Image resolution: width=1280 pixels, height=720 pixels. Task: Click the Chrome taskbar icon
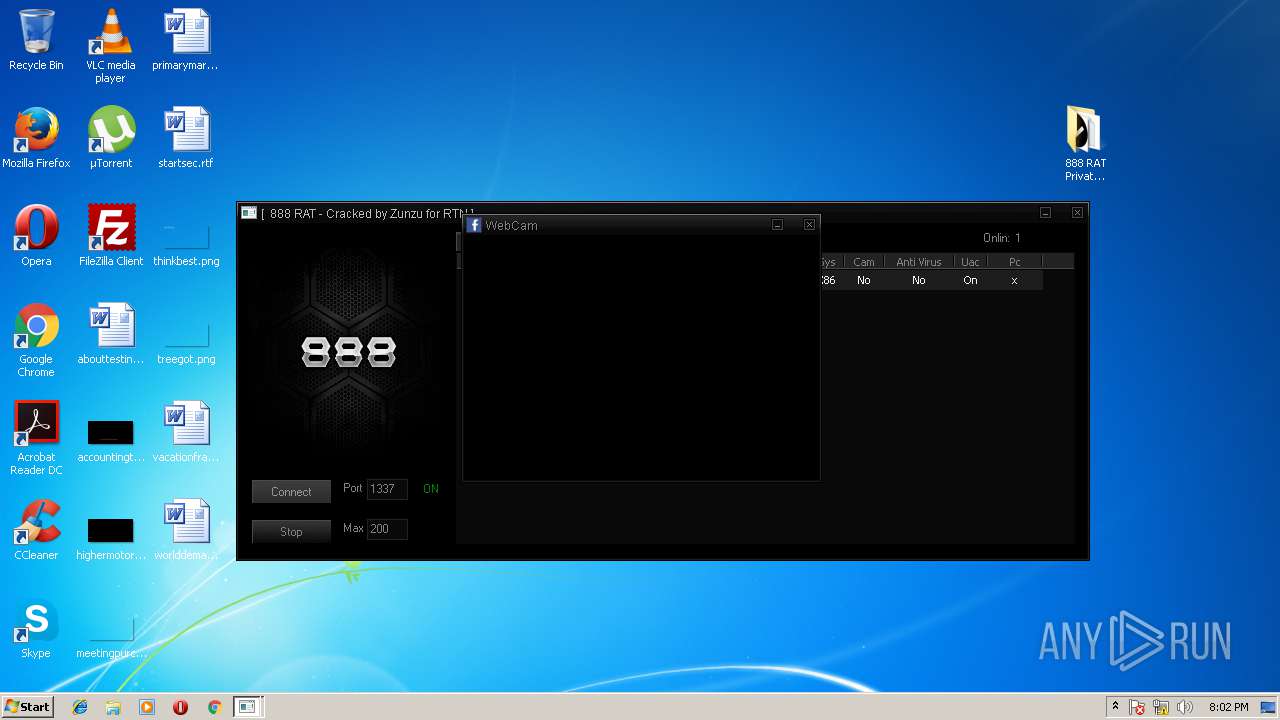coord(214,707)
